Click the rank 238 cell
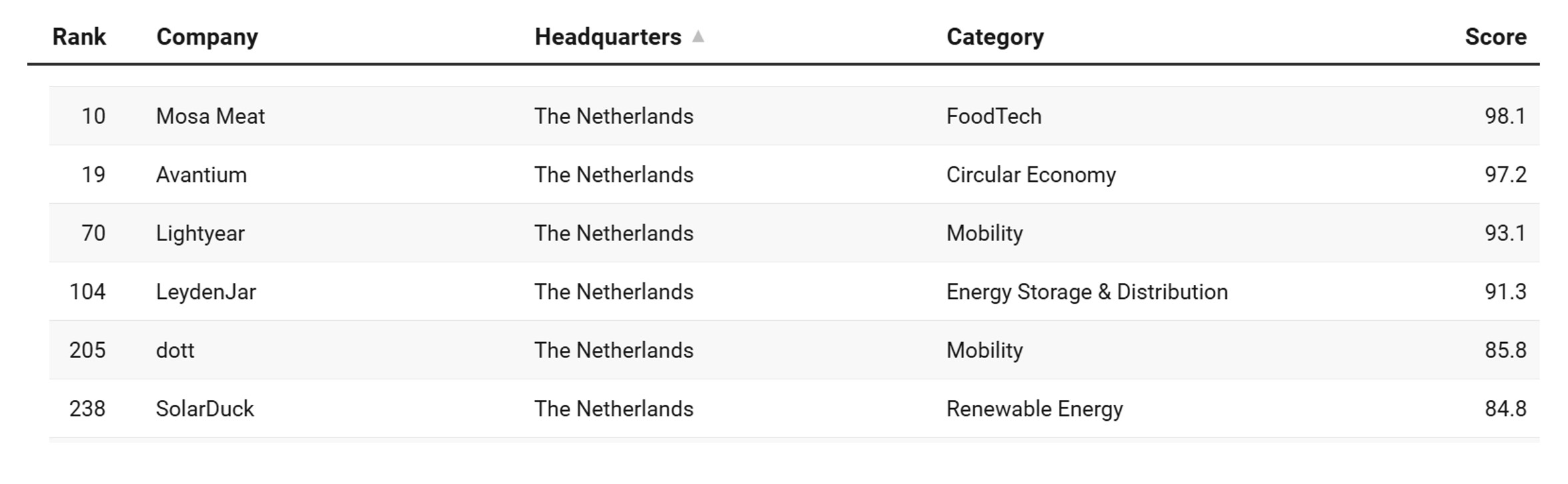Viewport: 1568px width, 484px height. (x=87, y=409)
